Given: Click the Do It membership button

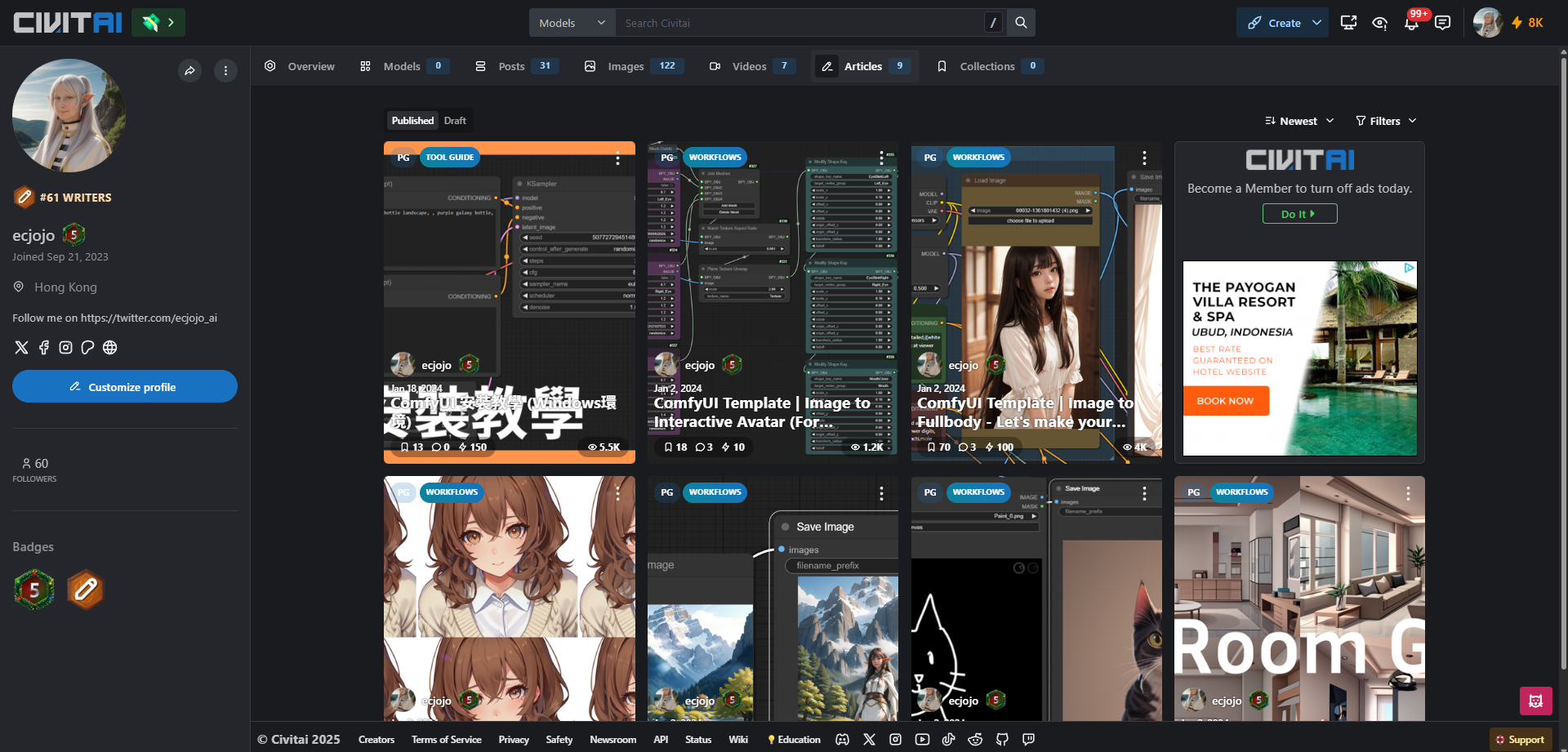Looking at the screenshot, I should 1299,214.
